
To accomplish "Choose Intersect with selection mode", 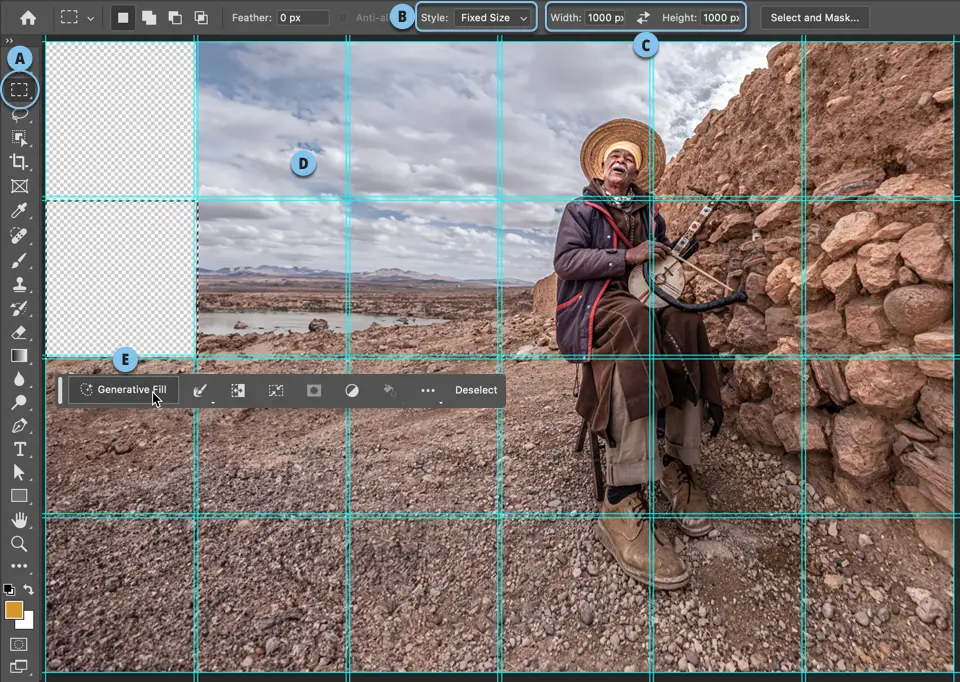I will (x=201, y=18).
